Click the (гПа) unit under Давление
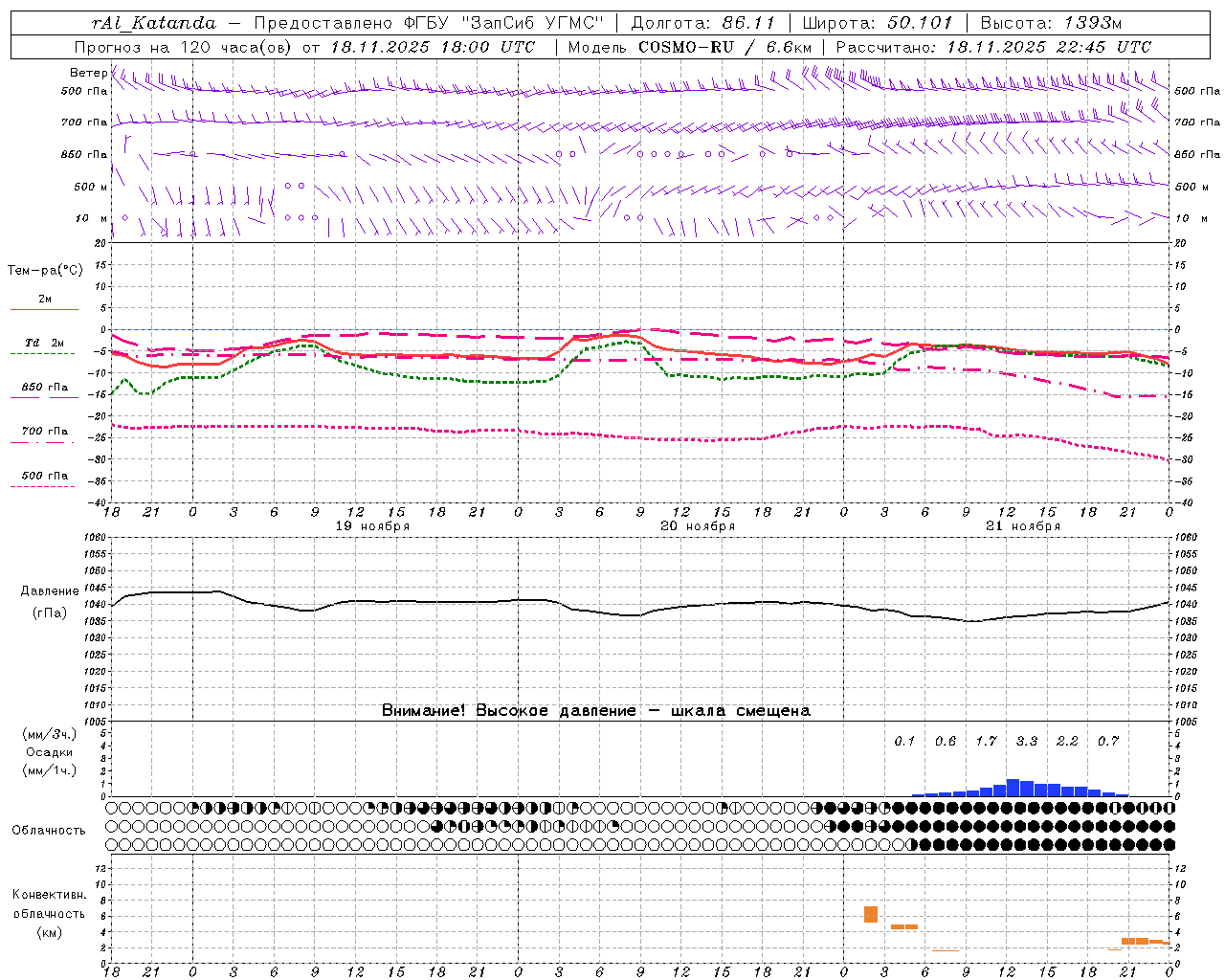Screen dimensions: 1225x980 50,612
